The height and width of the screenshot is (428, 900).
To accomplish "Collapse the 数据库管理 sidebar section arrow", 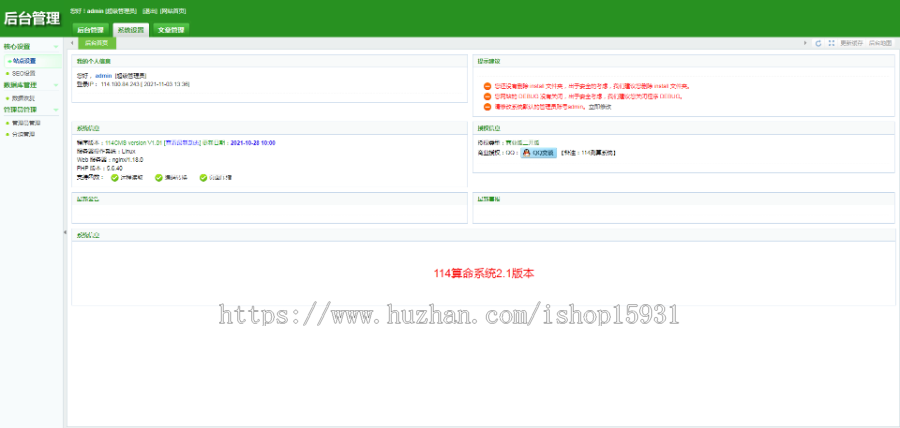I will point(56,85).
